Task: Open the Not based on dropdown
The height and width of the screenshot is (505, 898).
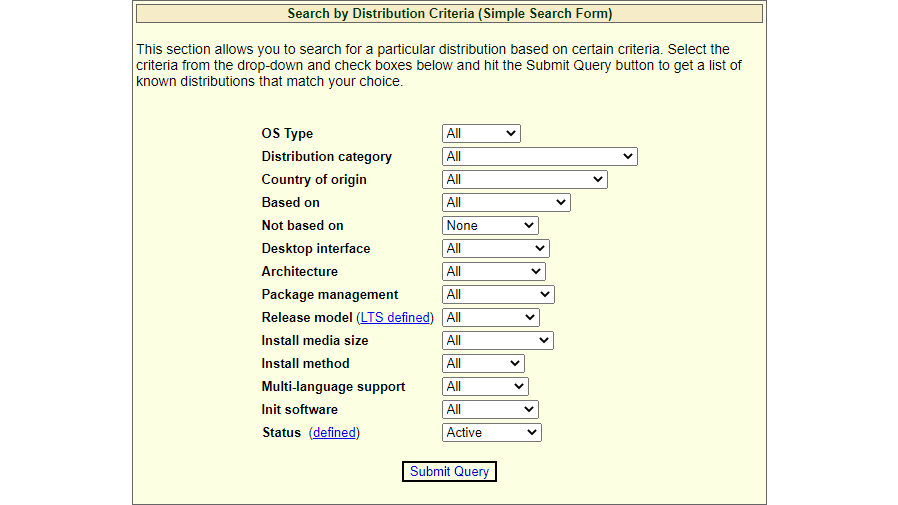Action: [x=490, y=226]
